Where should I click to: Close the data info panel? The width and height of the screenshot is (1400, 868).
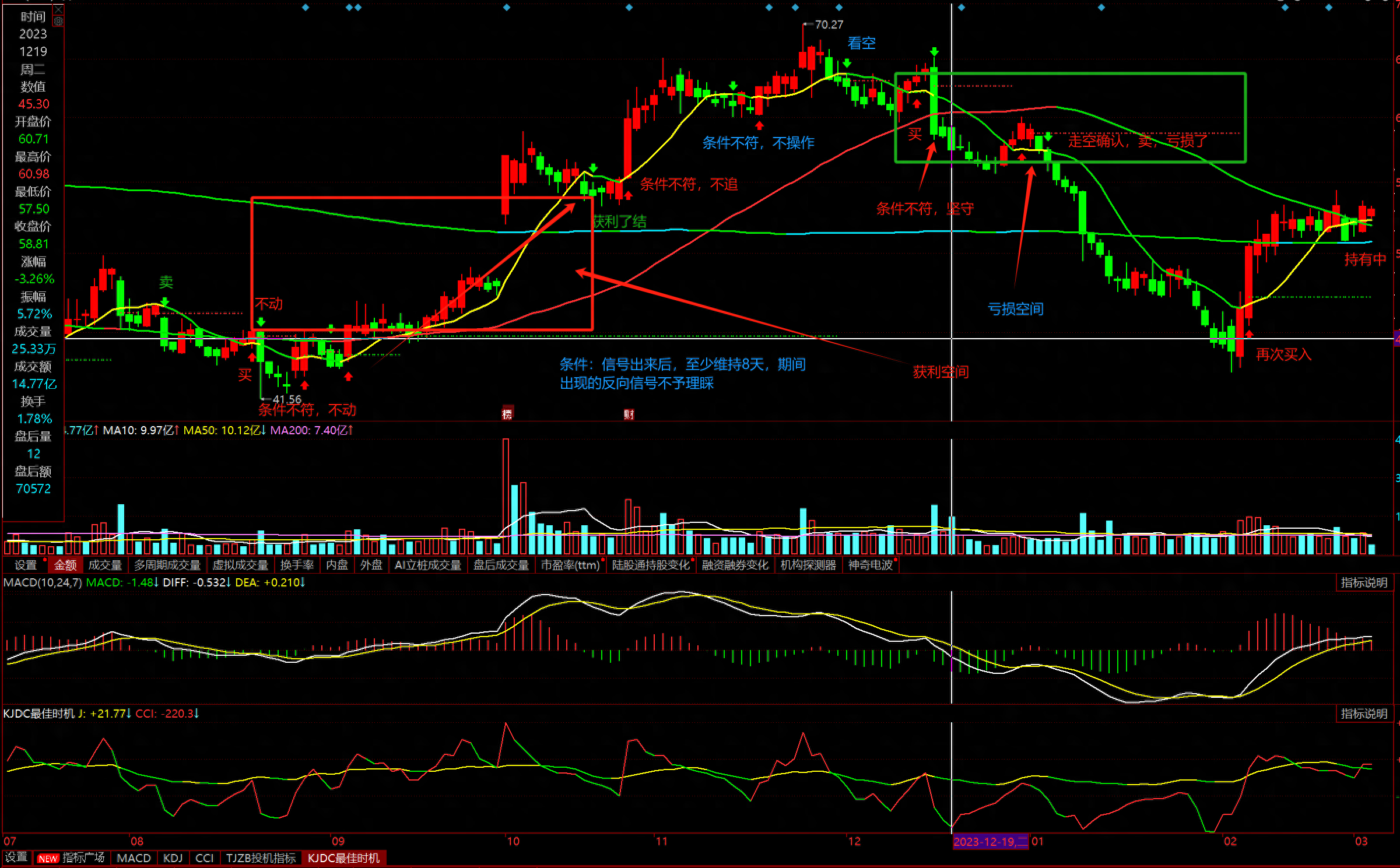[x=58, y=10]
